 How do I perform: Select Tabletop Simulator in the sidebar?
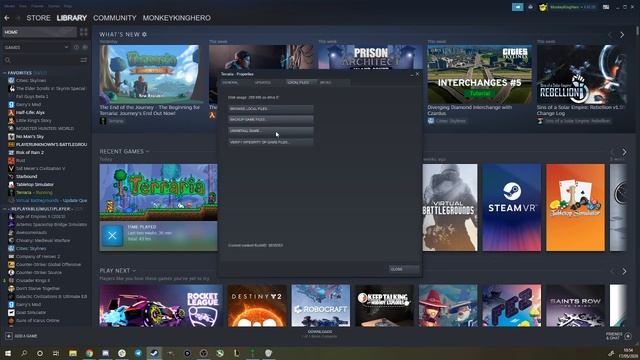click(x=35, y=184)
